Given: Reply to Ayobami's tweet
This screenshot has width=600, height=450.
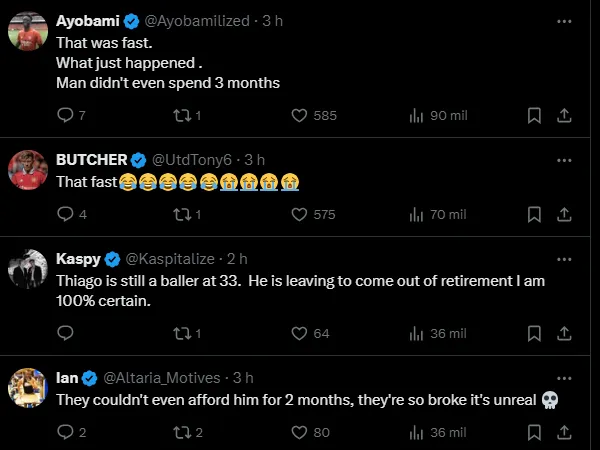Looking at the screenshot, I should (x=66, y=116).
